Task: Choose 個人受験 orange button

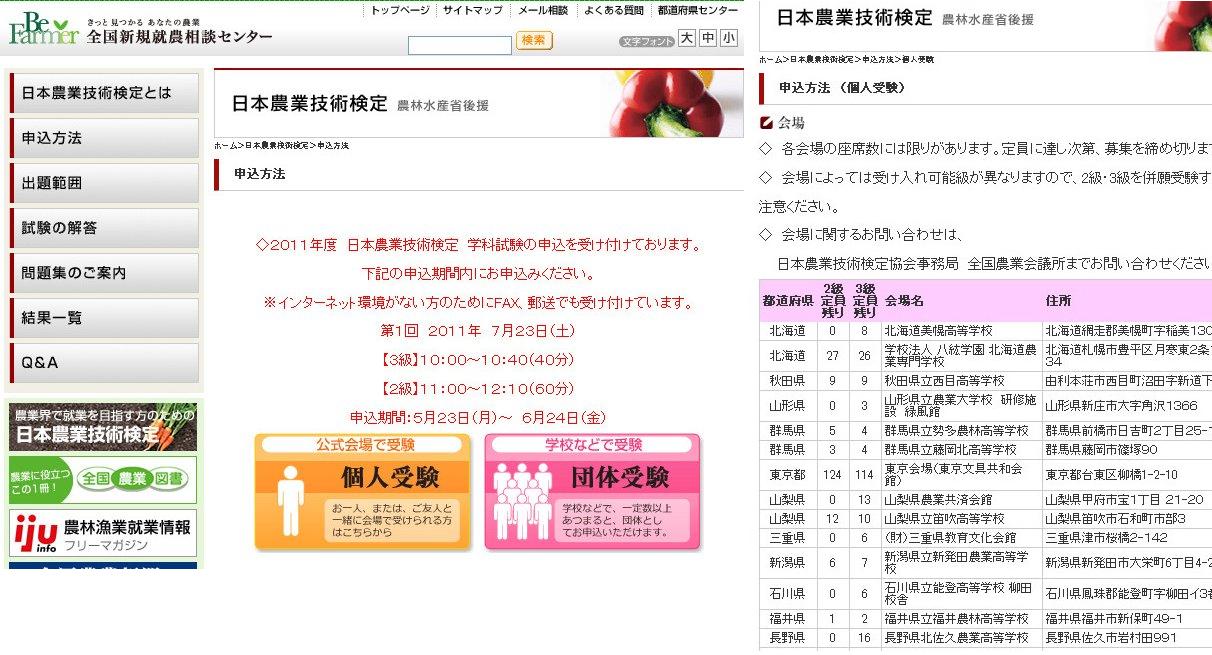Action: click(362, 492)
